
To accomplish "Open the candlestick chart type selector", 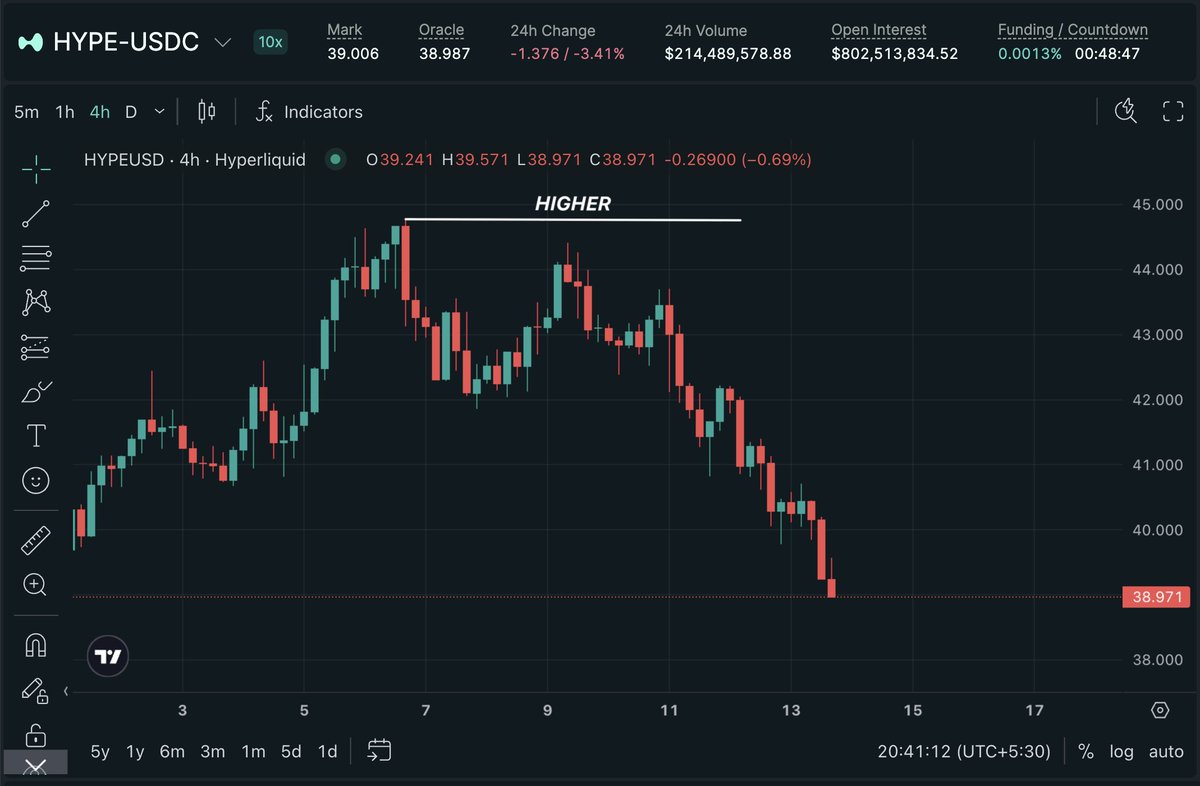I will (x=207, y=112).
